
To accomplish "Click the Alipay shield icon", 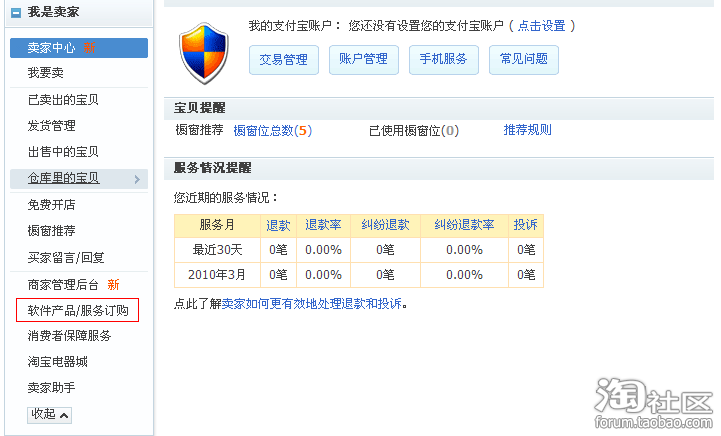I will coord(204,53).
